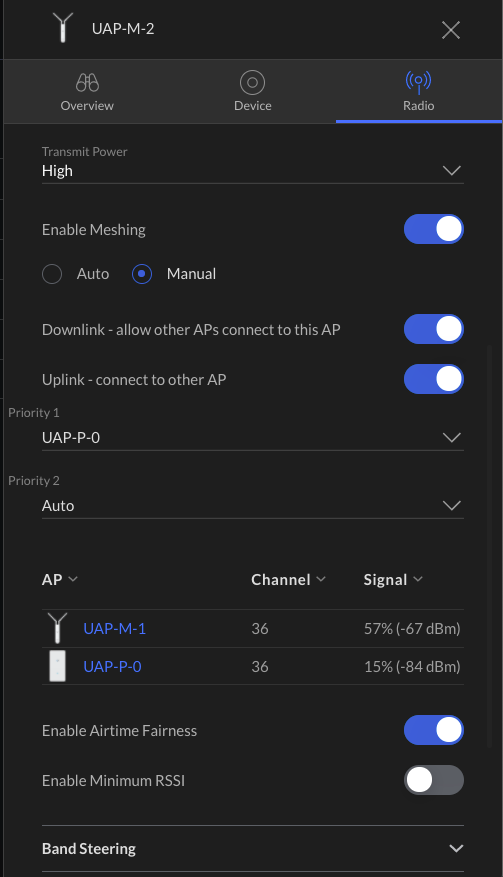Switch to the Overview tab

[x=87, y=92]
